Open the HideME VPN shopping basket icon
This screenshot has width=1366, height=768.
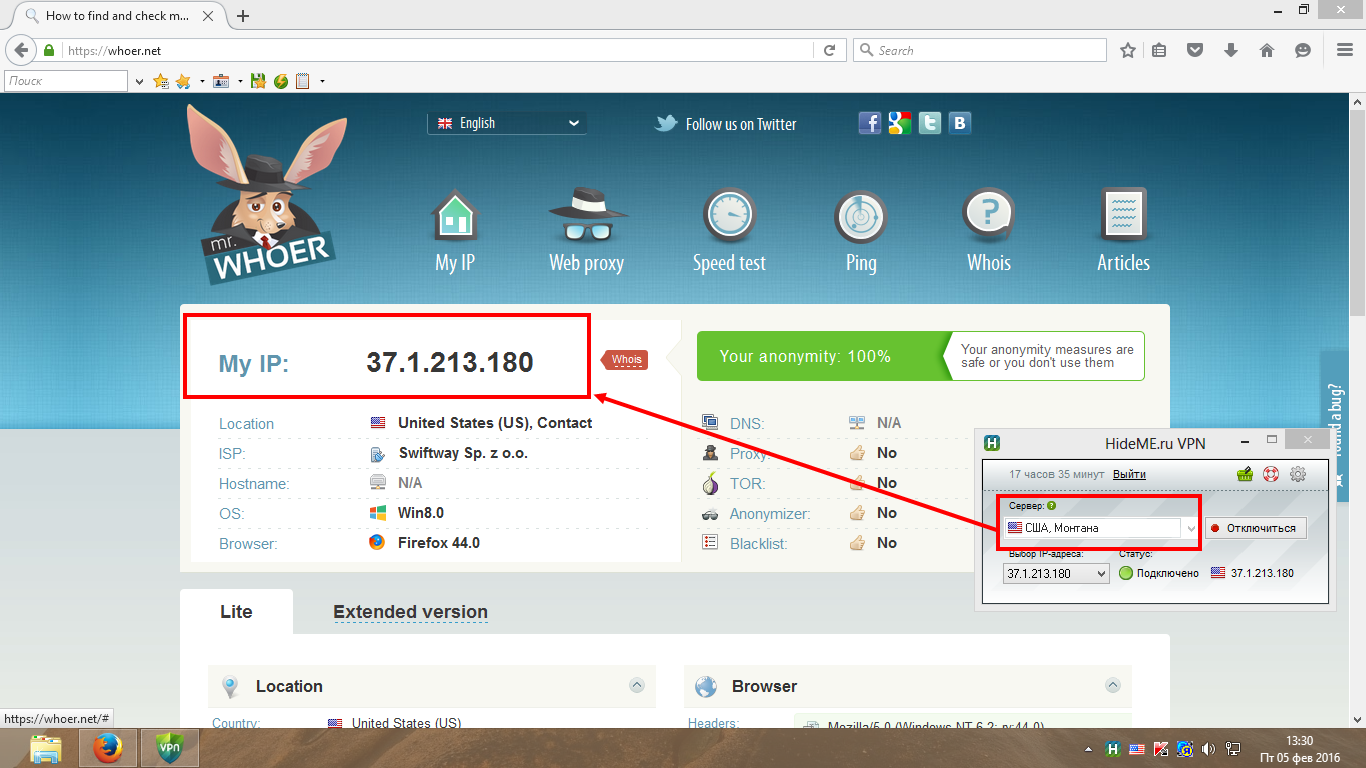(1245, 474)
